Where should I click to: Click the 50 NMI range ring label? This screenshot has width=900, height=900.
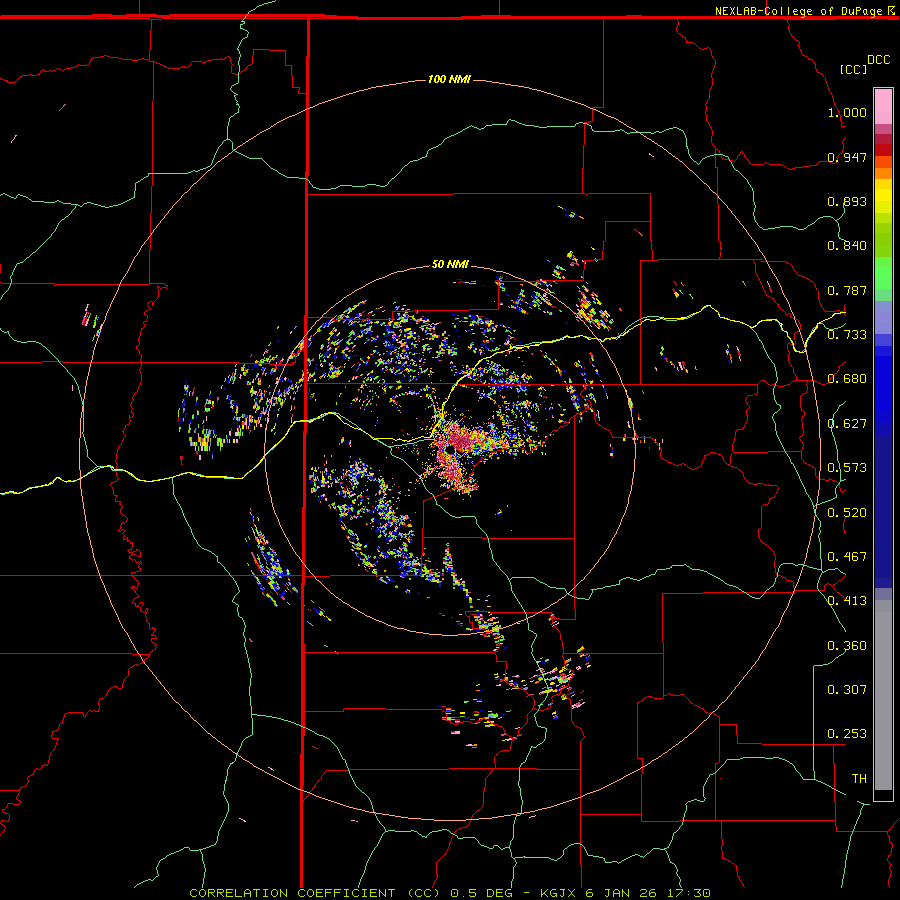pyautogui.click(x=450, y=264)
